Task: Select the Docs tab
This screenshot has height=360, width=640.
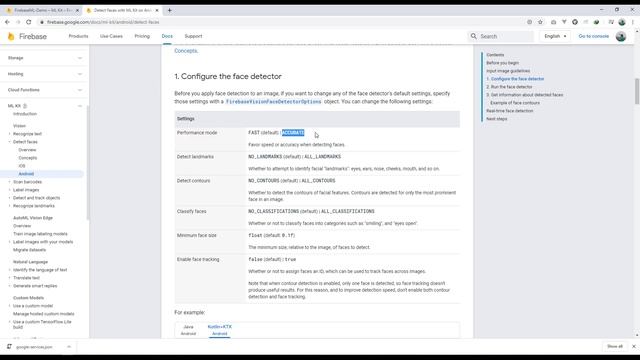Action: tap(167, 36)
